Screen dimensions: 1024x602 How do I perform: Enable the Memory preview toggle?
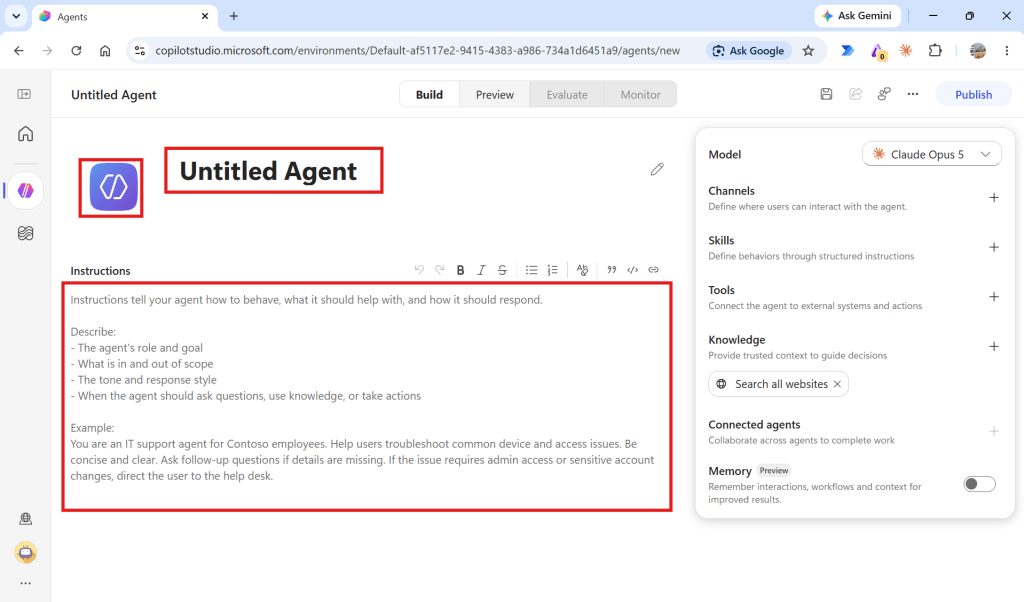[x=979, y=484]
